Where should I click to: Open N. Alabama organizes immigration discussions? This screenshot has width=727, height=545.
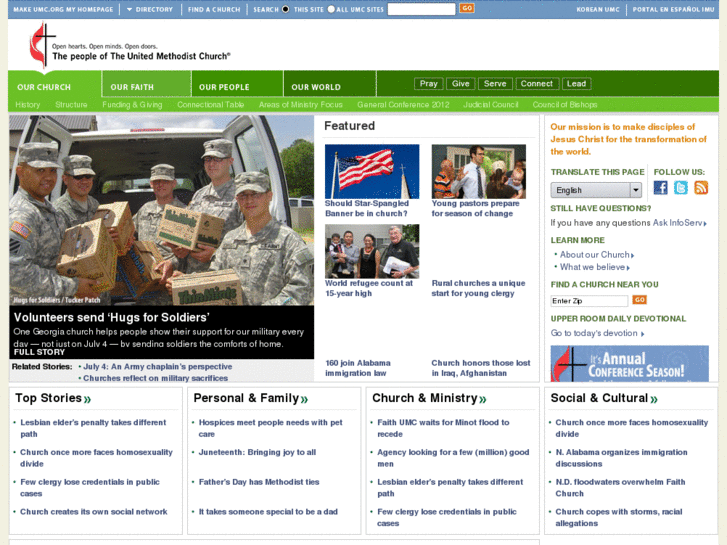click(621, 458)
